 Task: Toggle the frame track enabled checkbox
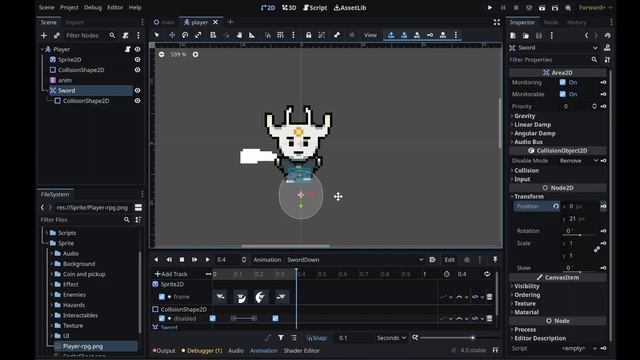162,297
